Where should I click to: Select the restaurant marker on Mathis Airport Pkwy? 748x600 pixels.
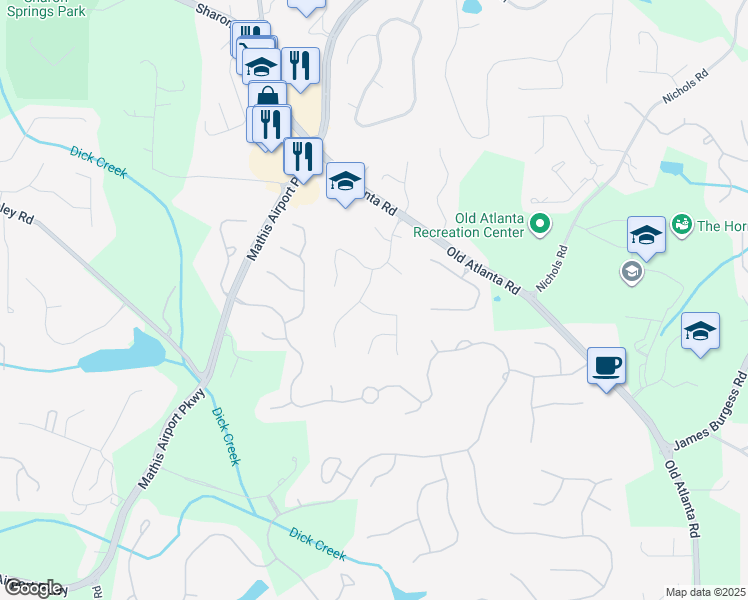(x=303, y=157)
